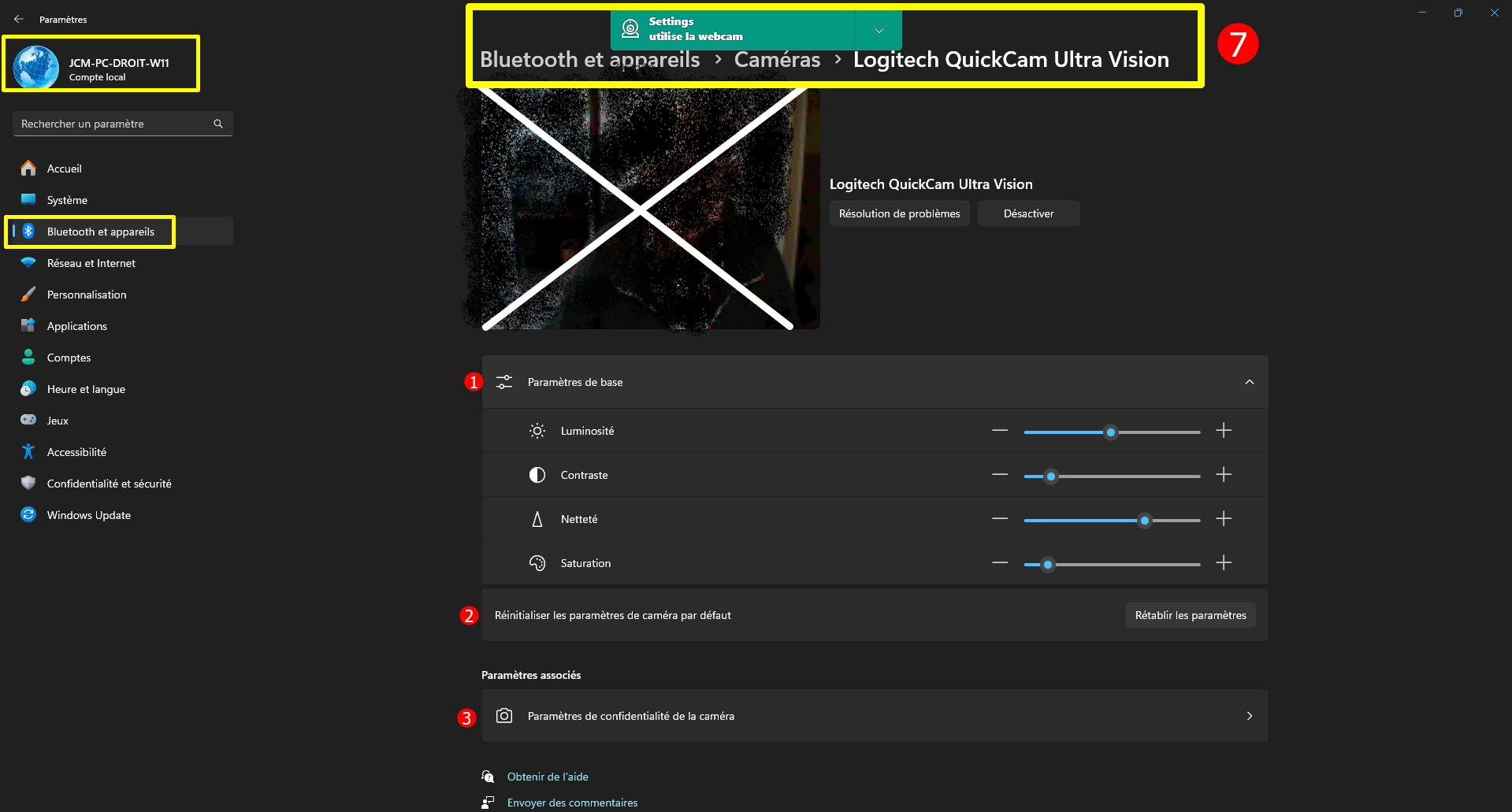Image resolution: width=1512 pixels, height=812 pixels.
Task: Go to Caméras in the breadcrumb
Action: 778,60
